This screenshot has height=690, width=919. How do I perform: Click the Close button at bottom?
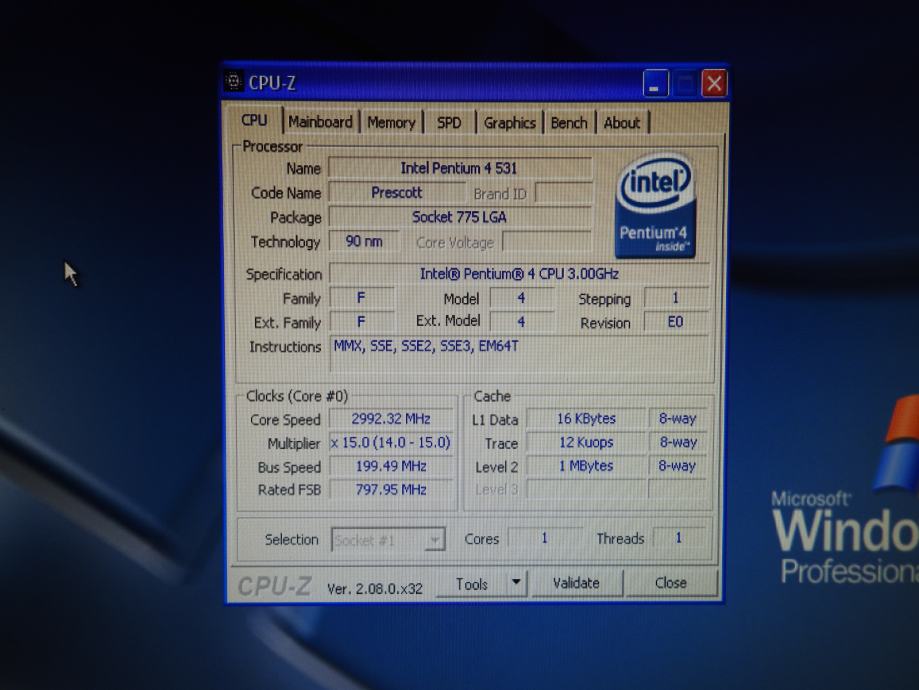[671, 583]
